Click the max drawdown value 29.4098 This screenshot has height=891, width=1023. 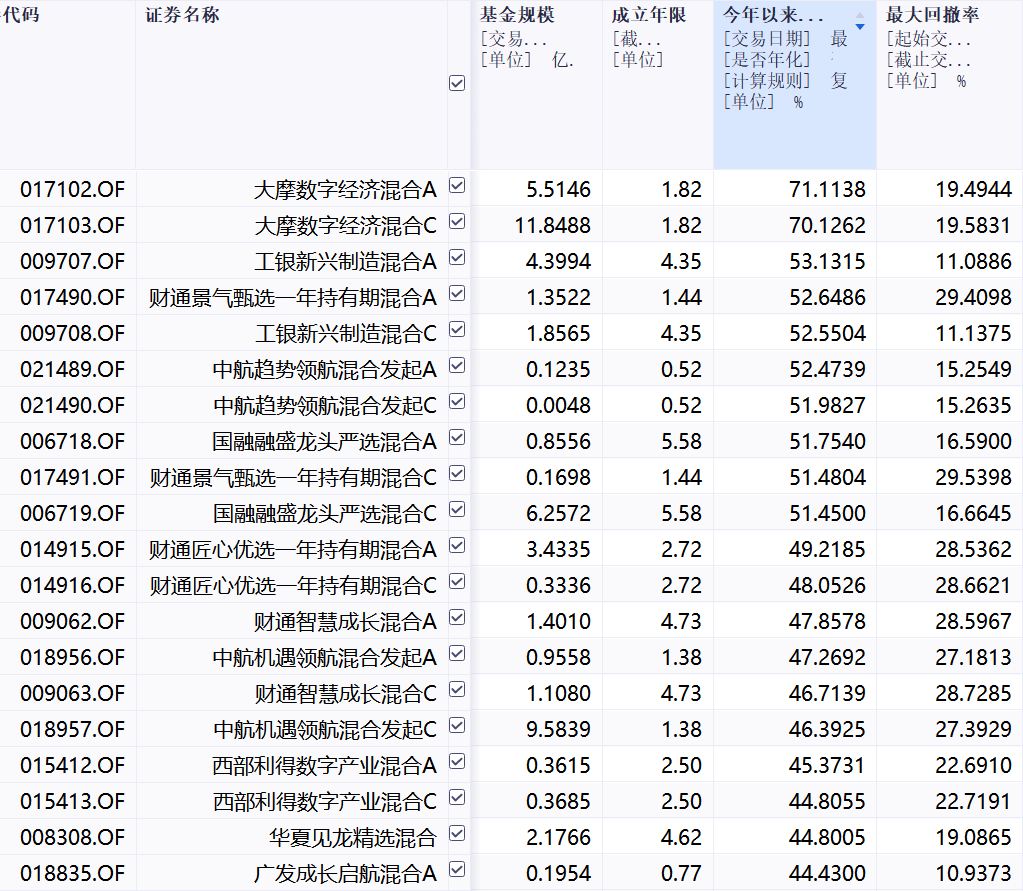click(973, 297)
